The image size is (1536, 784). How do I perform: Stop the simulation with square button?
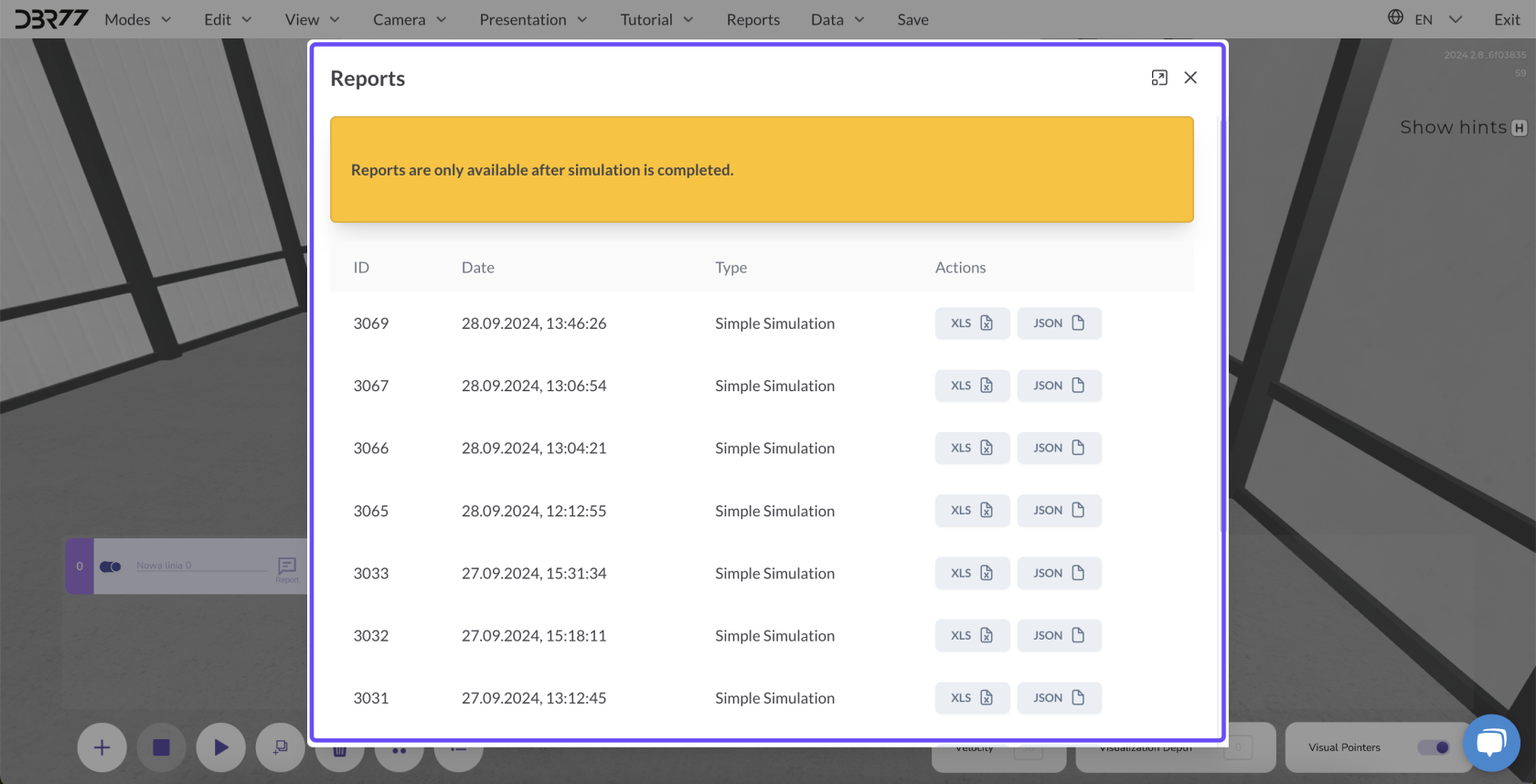coord(162,747)
